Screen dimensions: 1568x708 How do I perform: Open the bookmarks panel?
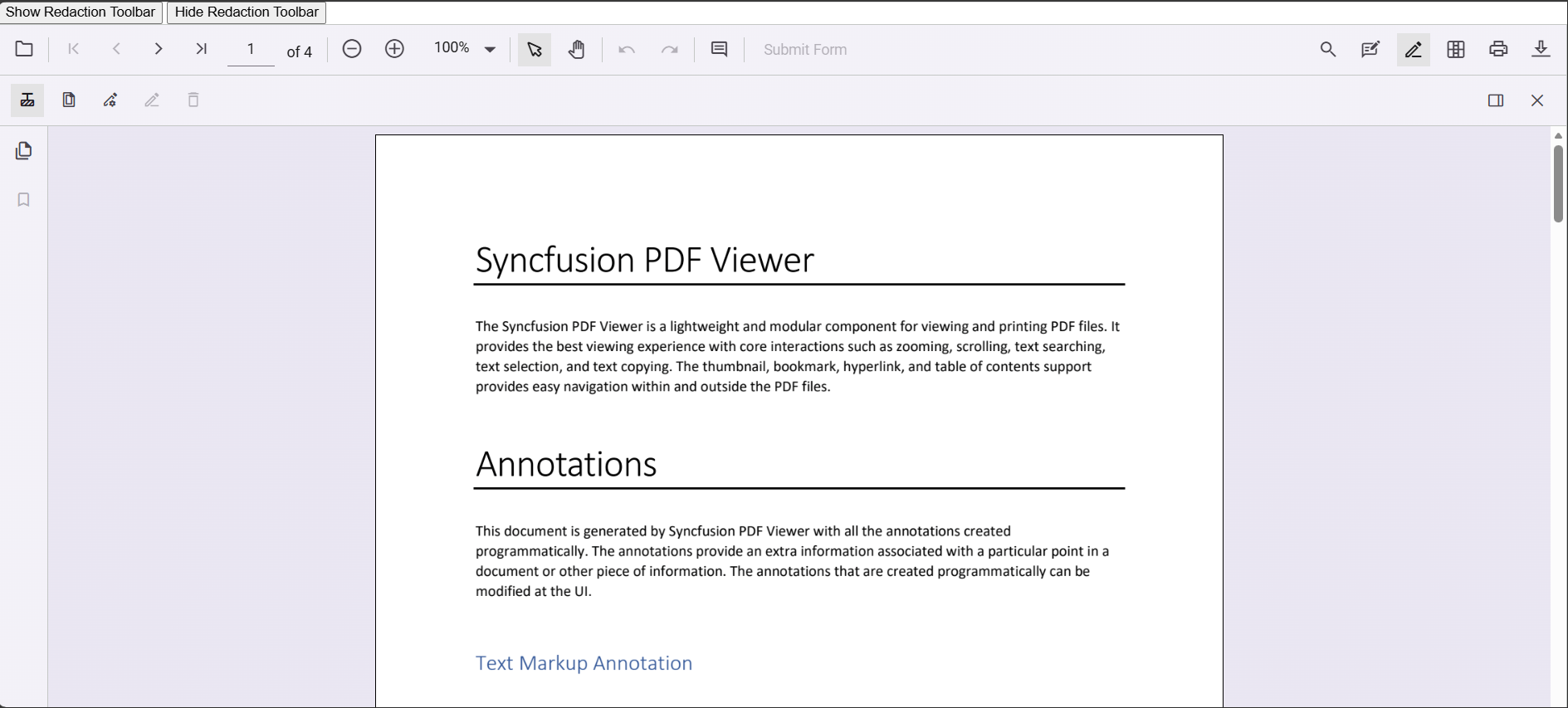point(24,200)
